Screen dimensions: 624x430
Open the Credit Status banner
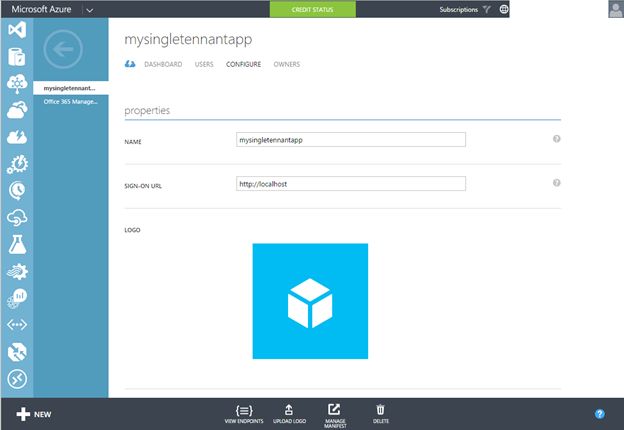pyautogui.click(x=313, y=9)
